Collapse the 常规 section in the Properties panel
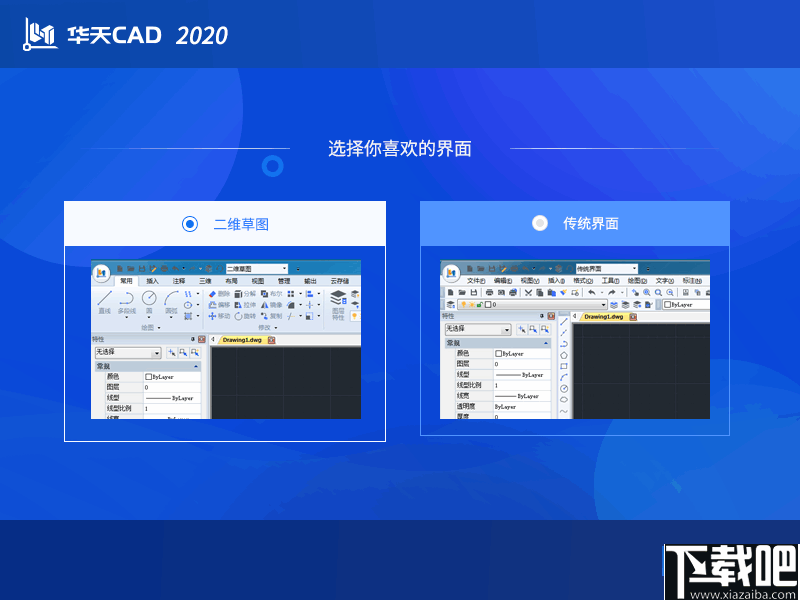This screenshot has width=800, height=600. click(x=196, y=367)
